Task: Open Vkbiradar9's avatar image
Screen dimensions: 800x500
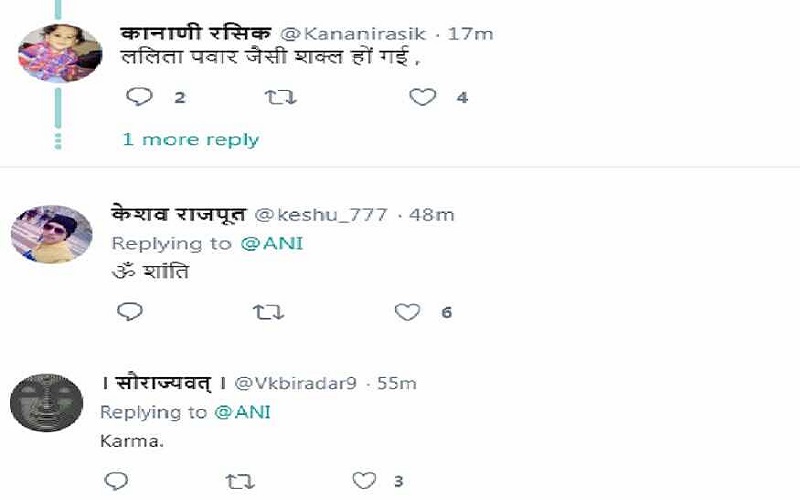Action: (48, 401)
